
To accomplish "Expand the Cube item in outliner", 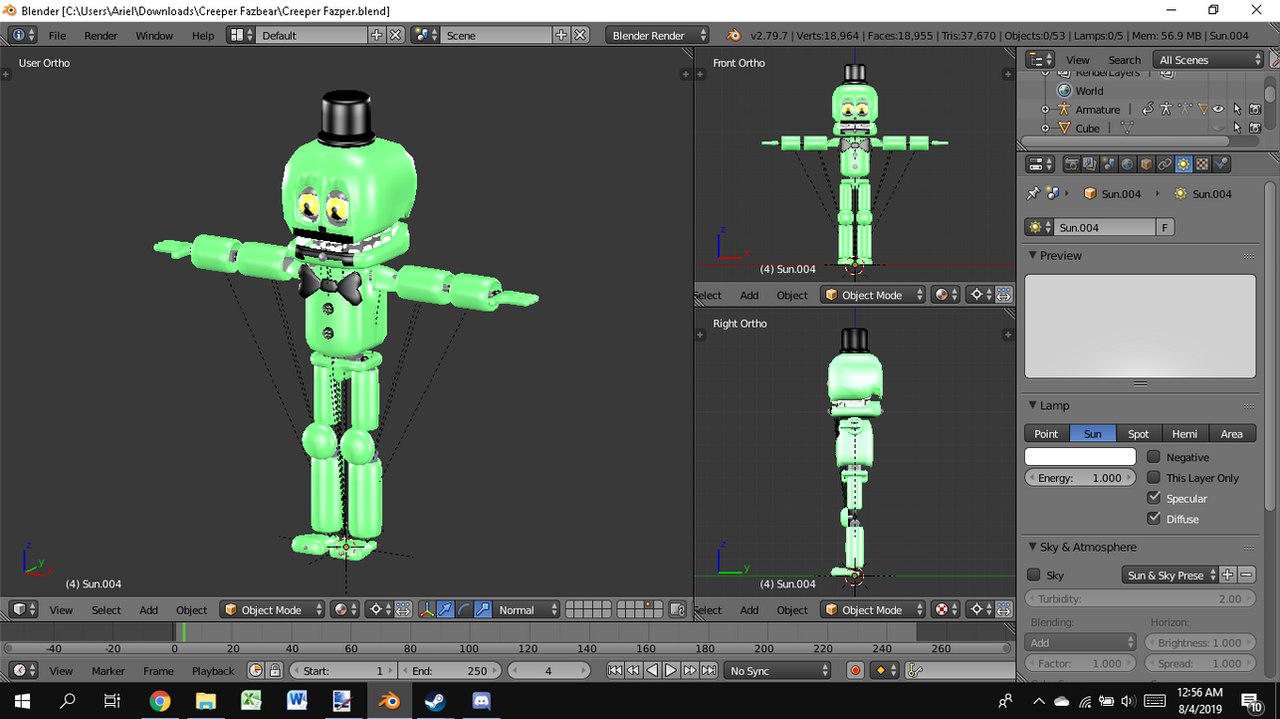I will tap(1046, 128).
